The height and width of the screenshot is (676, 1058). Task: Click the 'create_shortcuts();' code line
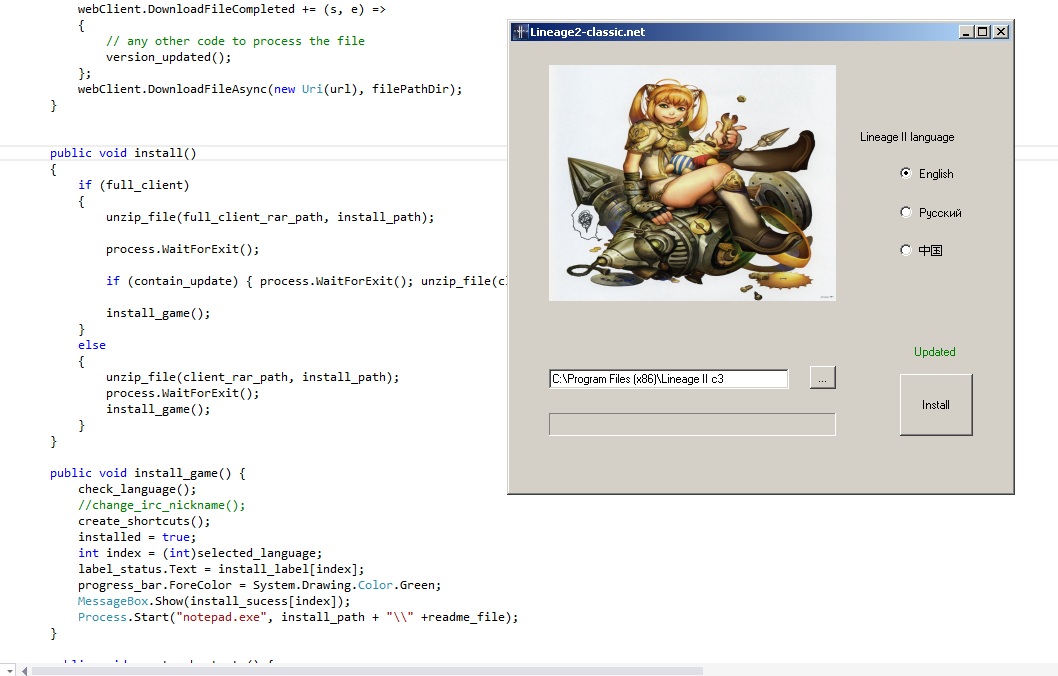[144, 522]
